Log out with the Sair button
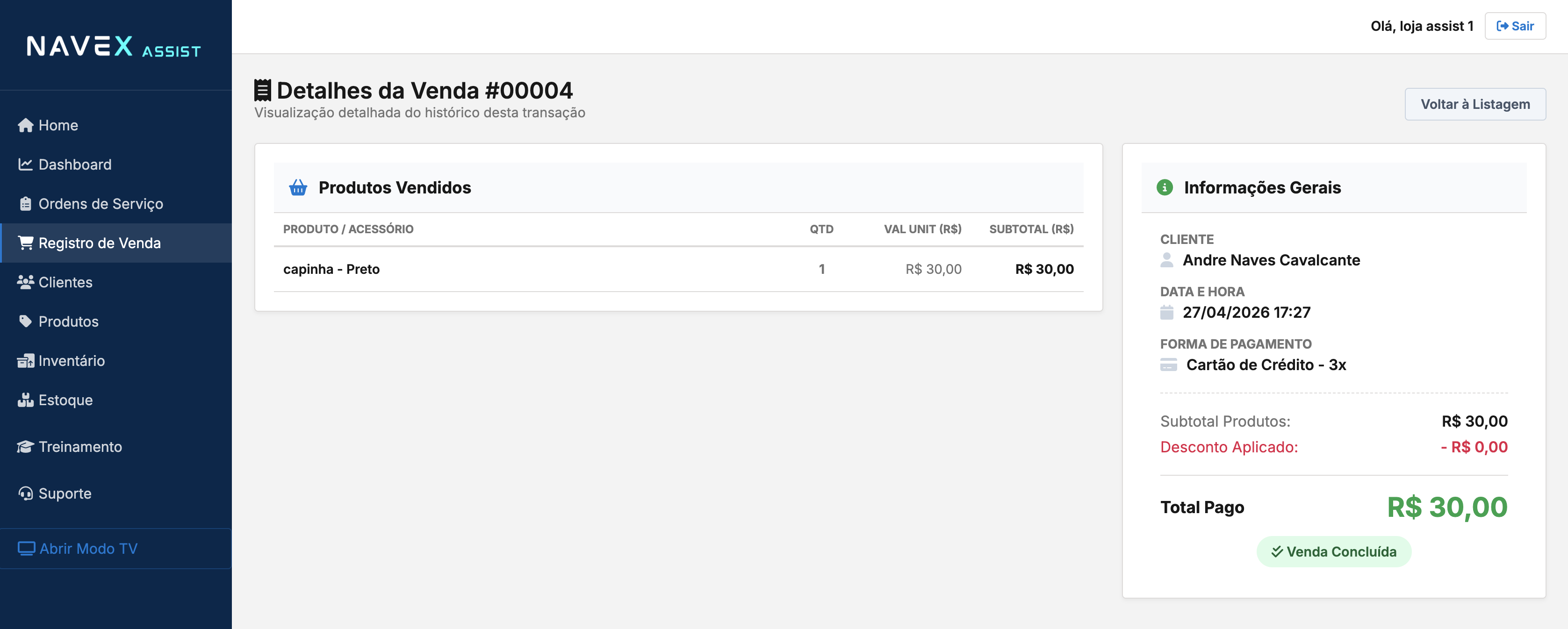This screenshot has width=1568, height=629. [1515, 26]
